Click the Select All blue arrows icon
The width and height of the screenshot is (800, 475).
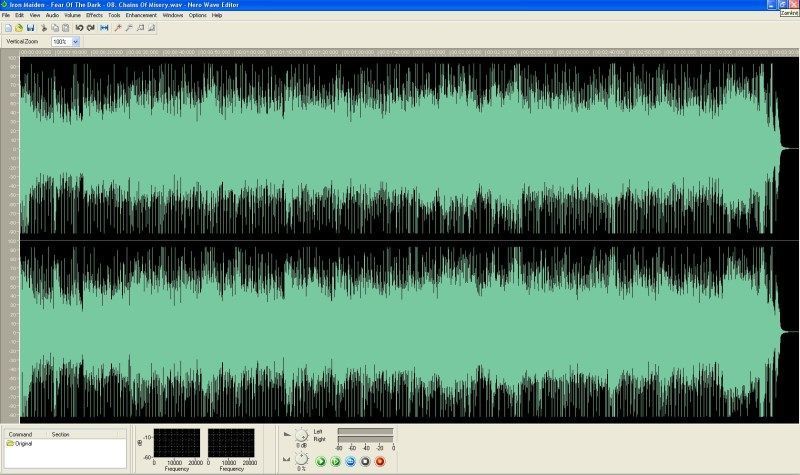coord(105,28)
